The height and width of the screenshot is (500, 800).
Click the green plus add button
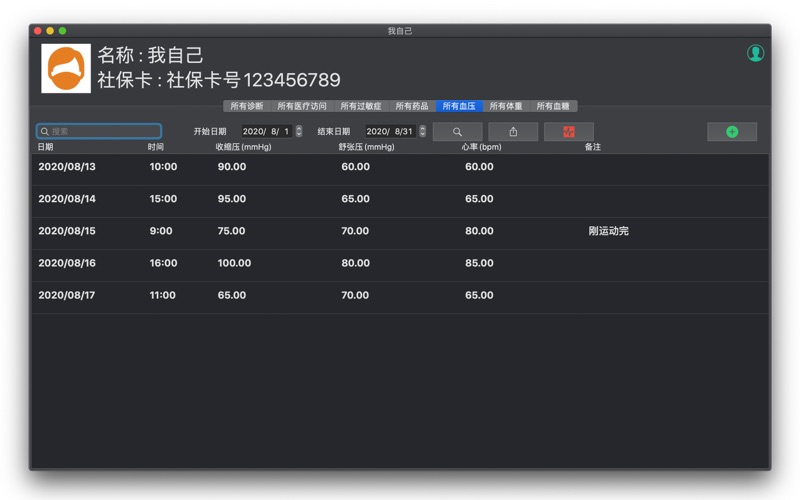[x=732, y=132]
